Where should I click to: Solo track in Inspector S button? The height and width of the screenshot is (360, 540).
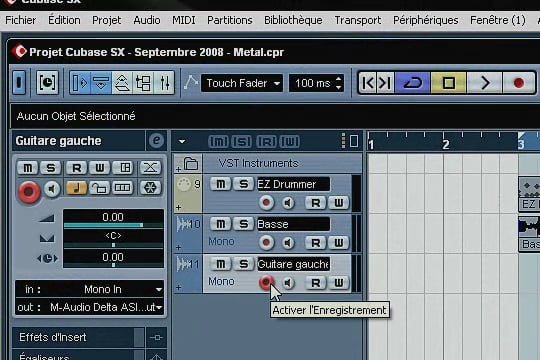[x=51, y=168]
